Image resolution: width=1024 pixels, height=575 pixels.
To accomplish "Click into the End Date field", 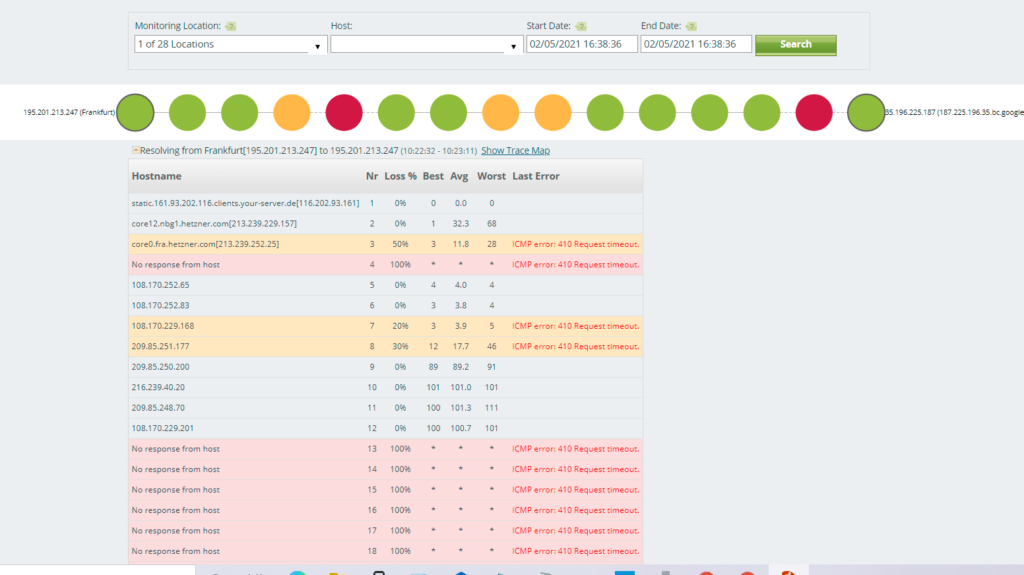I will [x=695, y=44].
